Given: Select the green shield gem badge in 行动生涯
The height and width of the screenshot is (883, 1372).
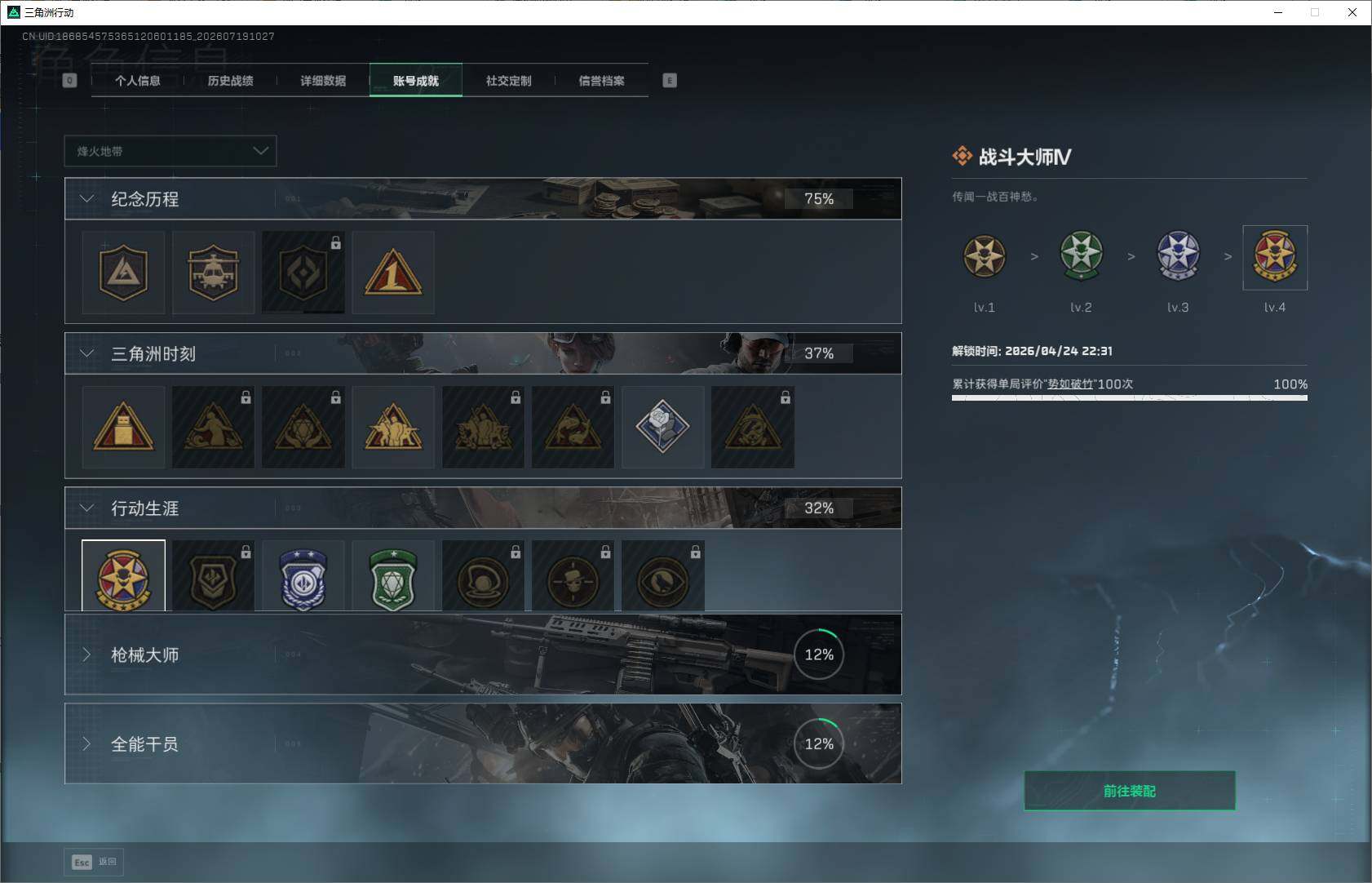Looking at the screenshot, I should click(x=393, y=576).
